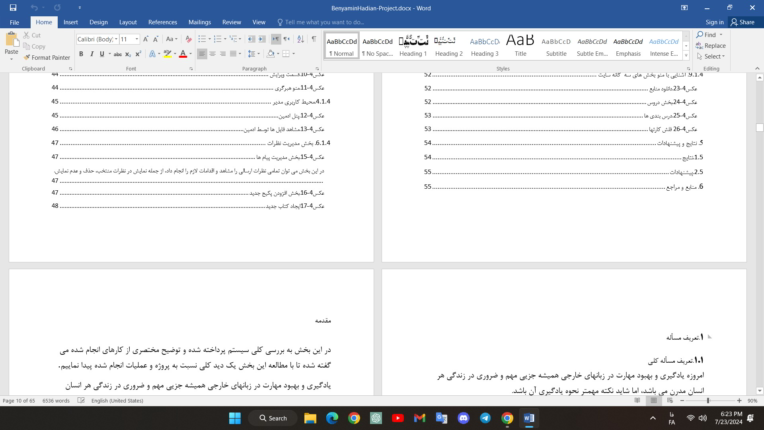
Task: Switch to the Mailings tab
Action: coord(200,22)
